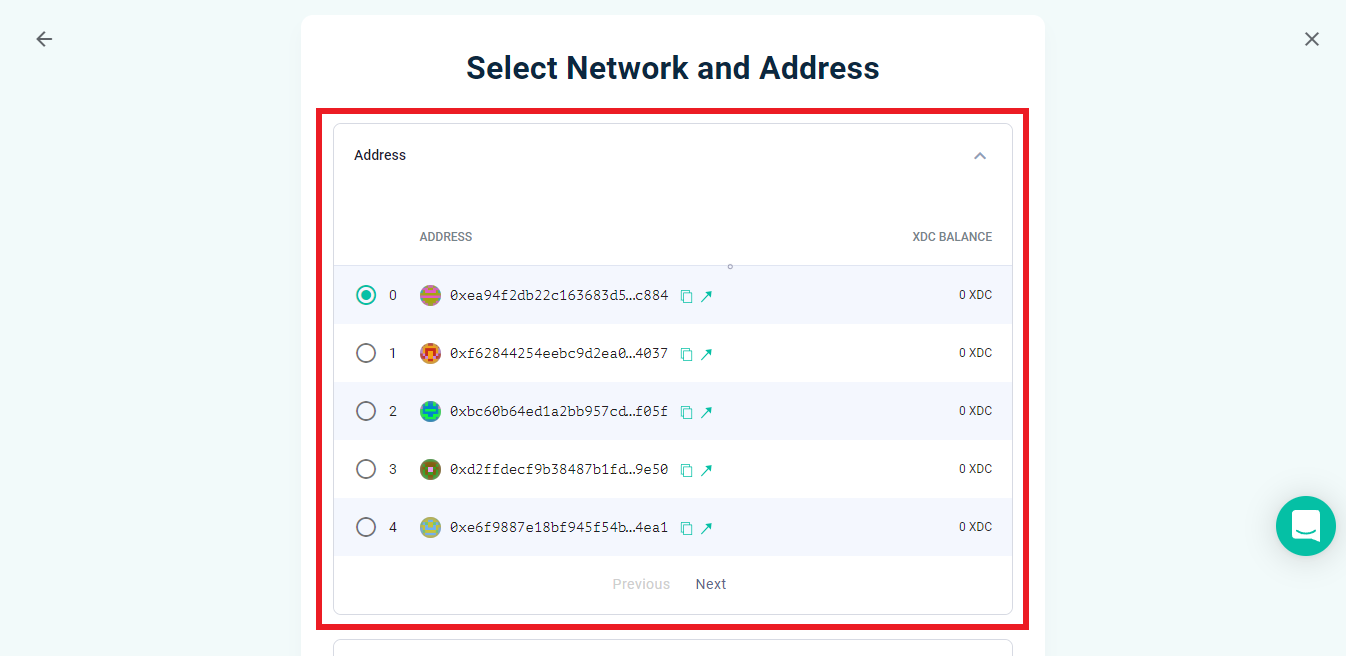Select radio button for address index 1
Viewport: 1346px width, 656px height.
(x=366, y=353)
